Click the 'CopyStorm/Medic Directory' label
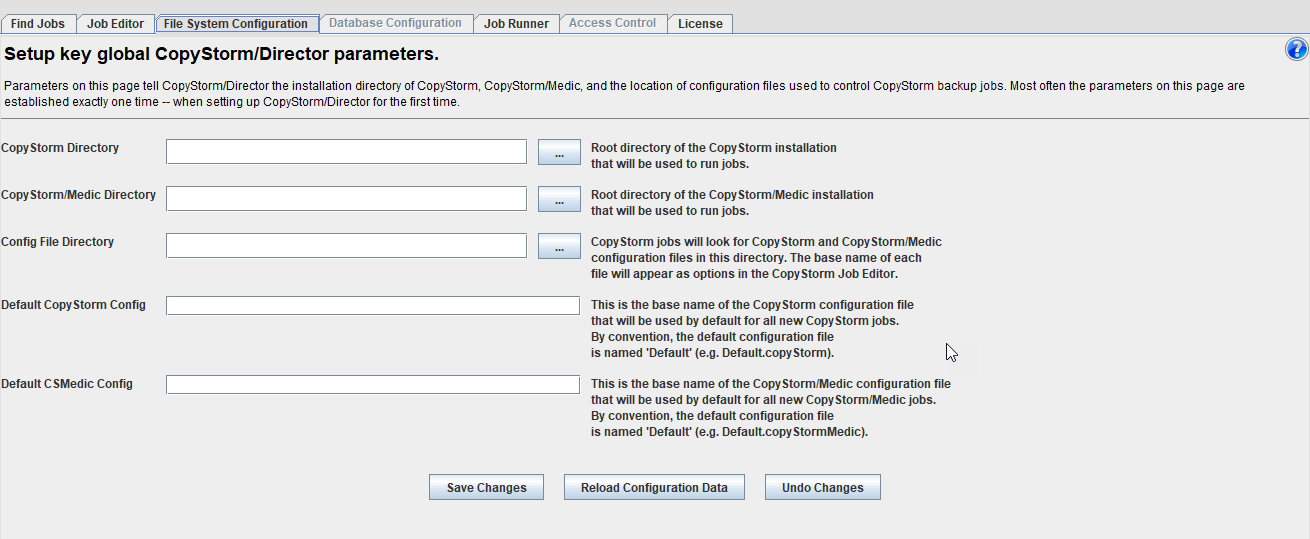Image resolution: width=1310 pixels, height=539 pixels. click(78, 195)
